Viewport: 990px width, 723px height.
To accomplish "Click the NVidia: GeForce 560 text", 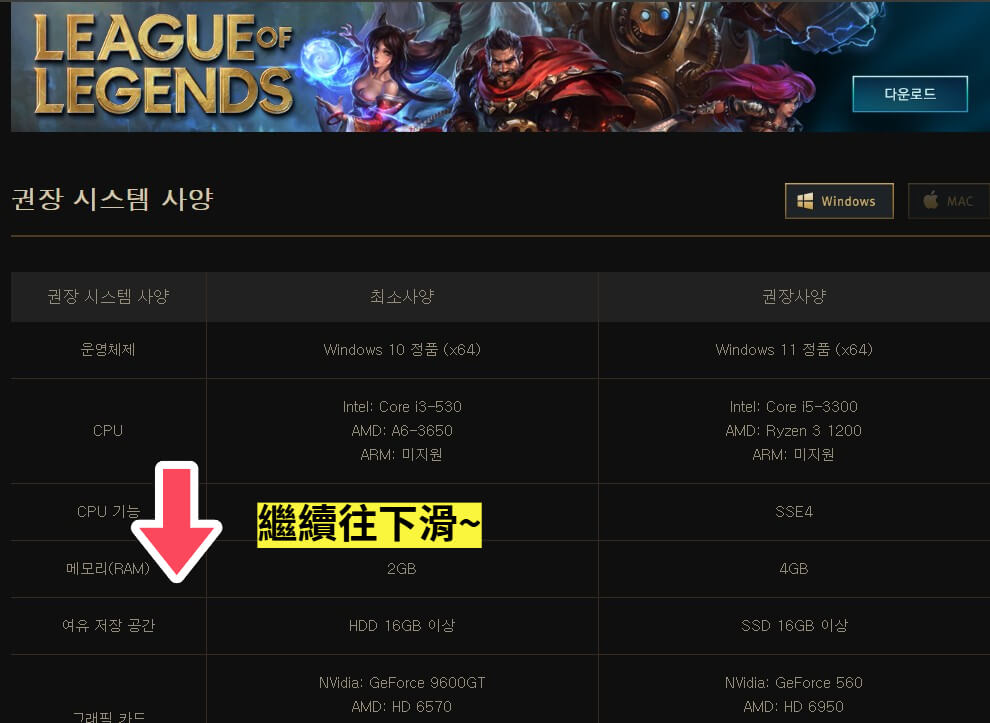I will tap(794, 683).
